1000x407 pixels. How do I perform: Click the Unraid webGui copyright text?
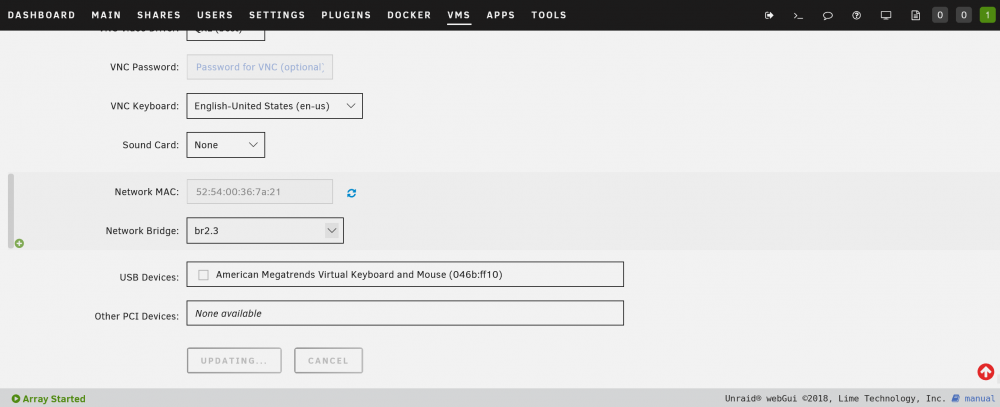(x=835, y=399)
